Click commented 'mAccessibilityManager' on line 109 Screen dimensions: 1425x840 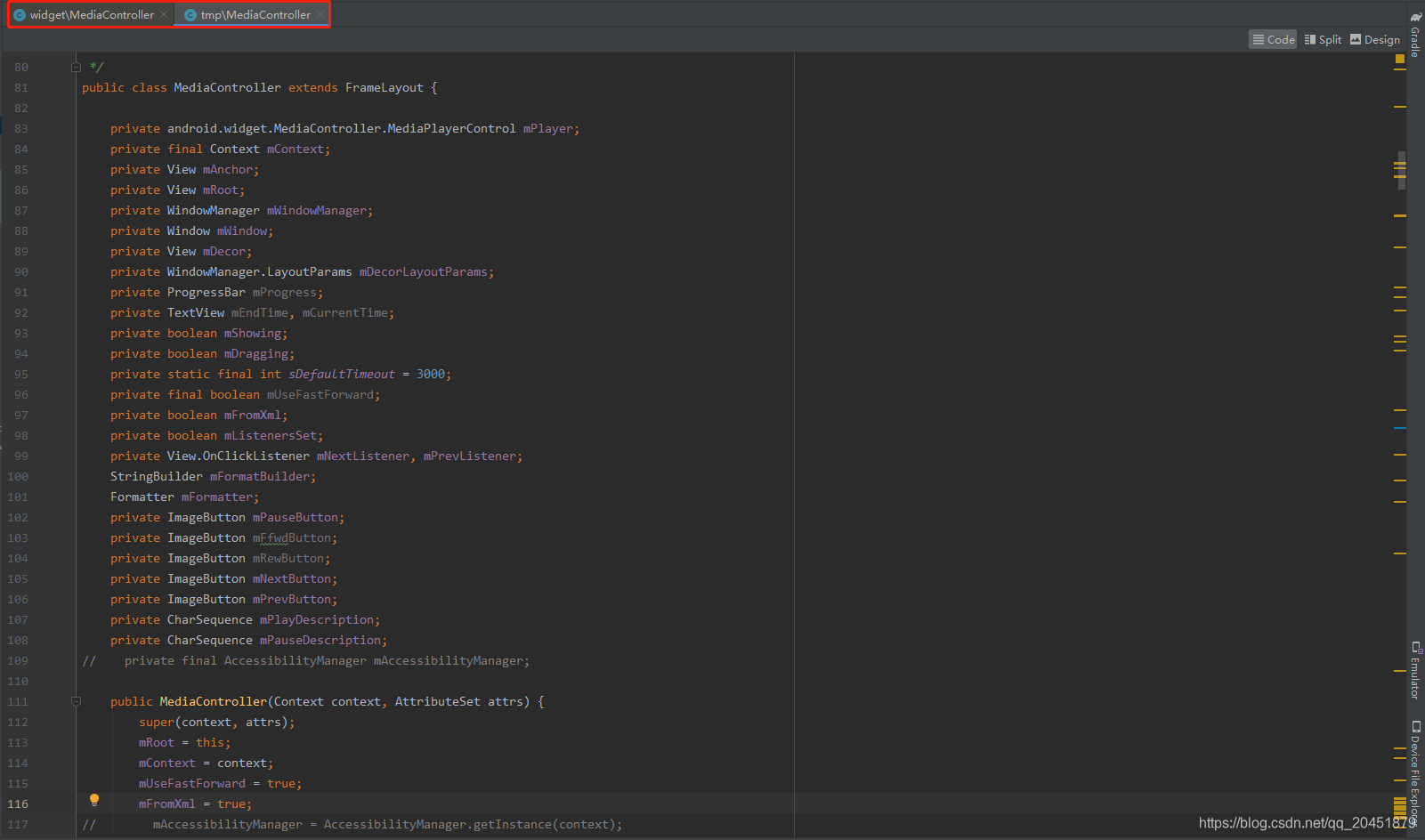[x=448, y=660]
